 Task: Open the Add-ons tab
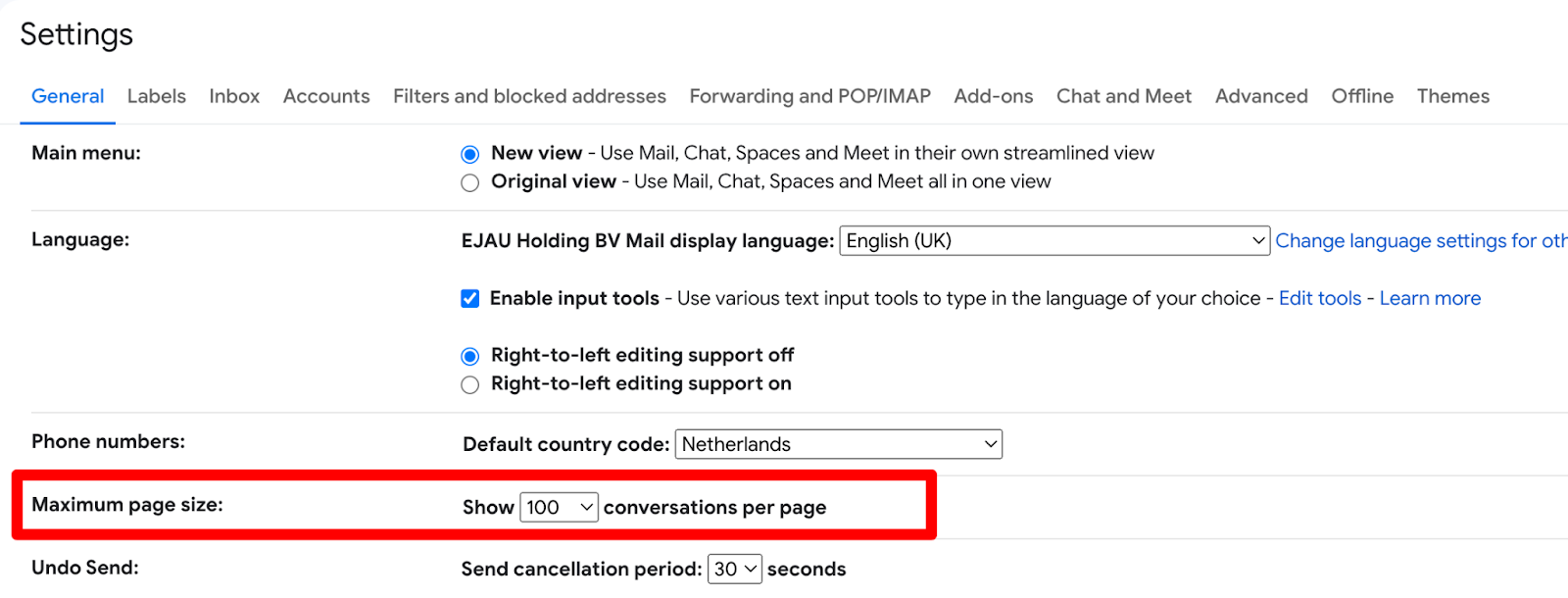[994, 96]
